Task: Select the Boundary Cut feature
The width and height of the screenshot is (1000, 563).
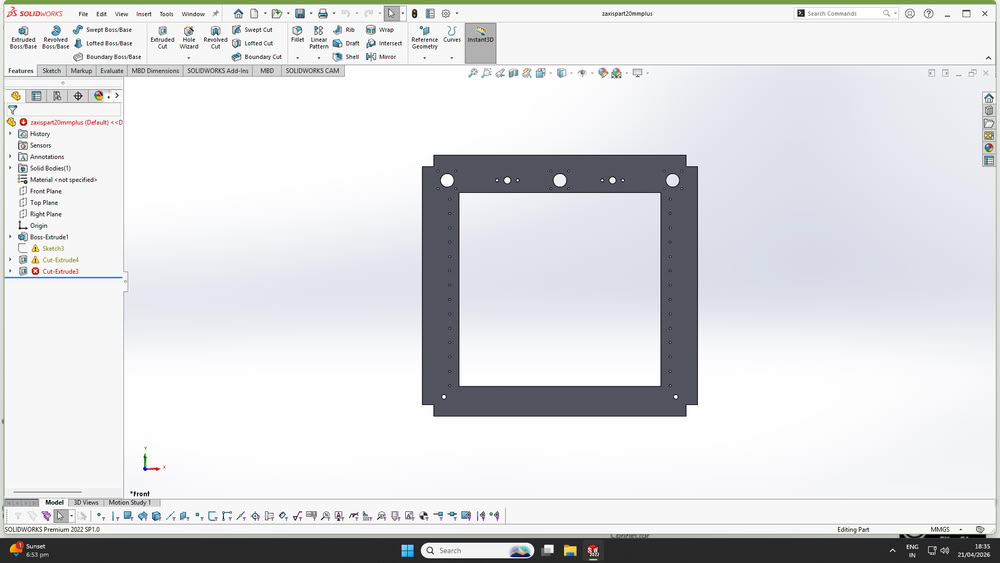Action: (256, 57)
